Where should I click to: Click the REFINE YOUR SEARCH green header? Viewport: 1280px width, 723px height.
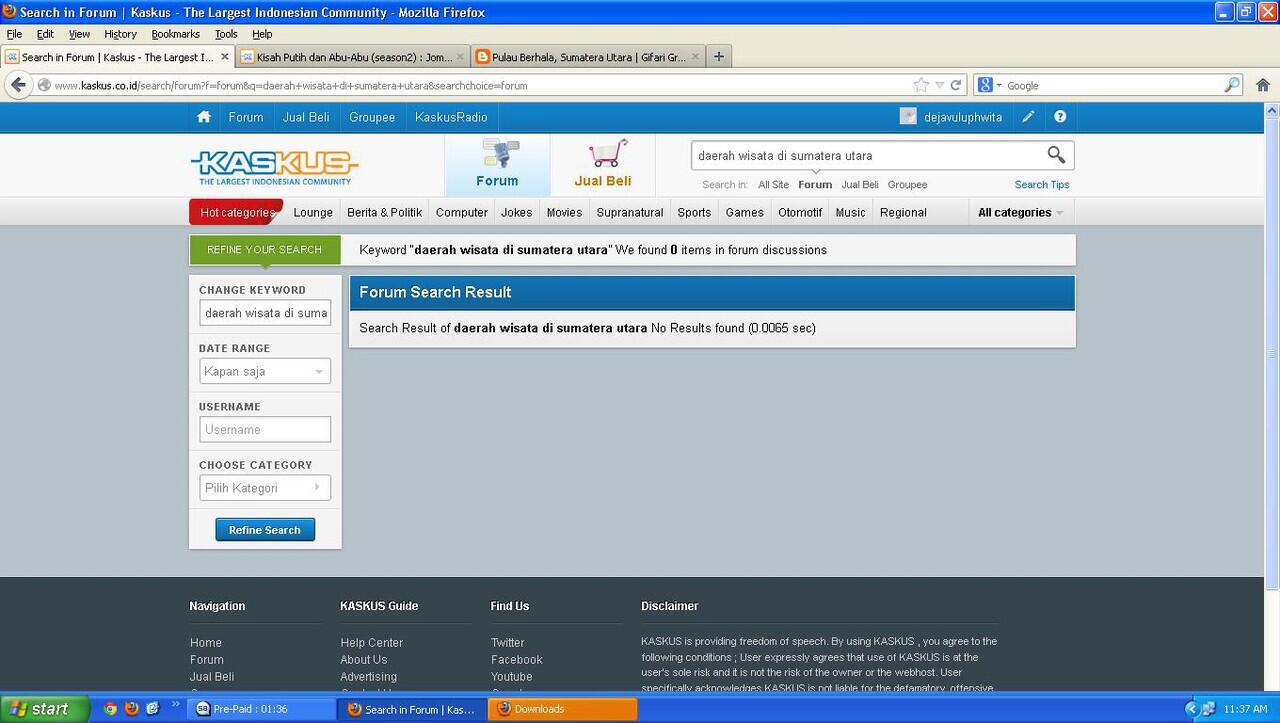tap(265, 250)
